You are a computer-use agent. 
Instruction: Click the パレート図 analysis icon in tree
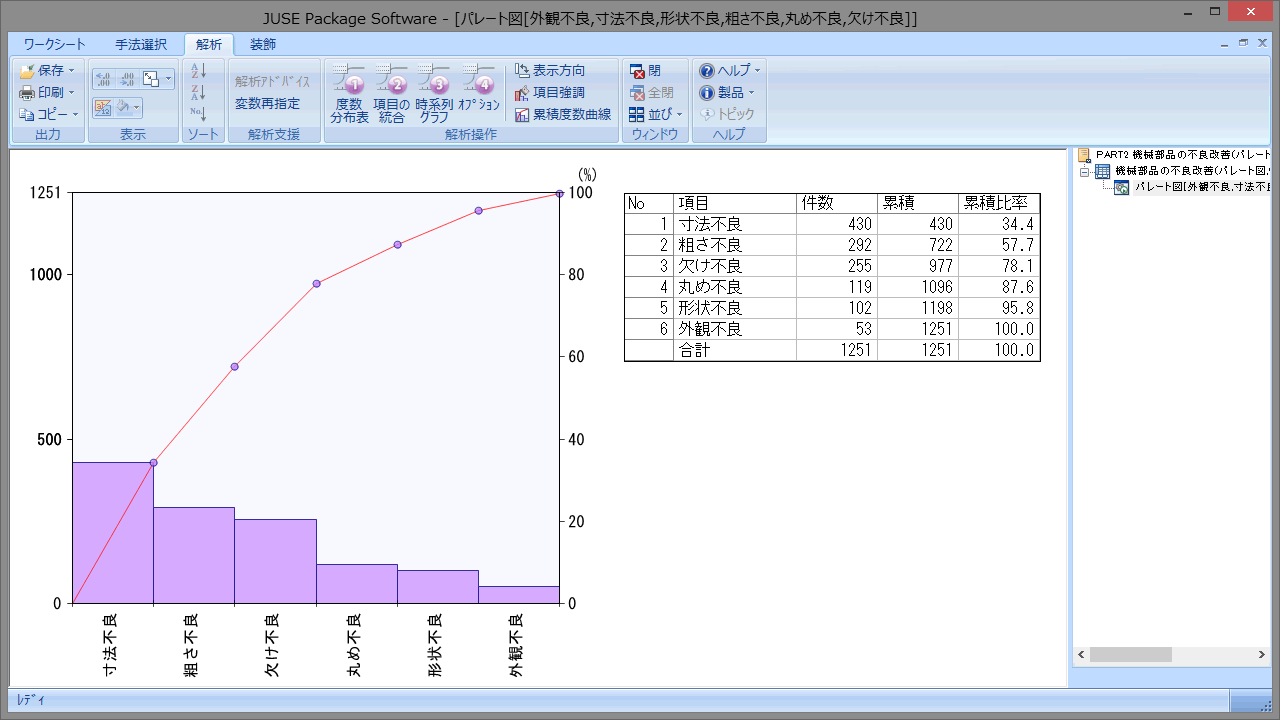[1122, 187]
